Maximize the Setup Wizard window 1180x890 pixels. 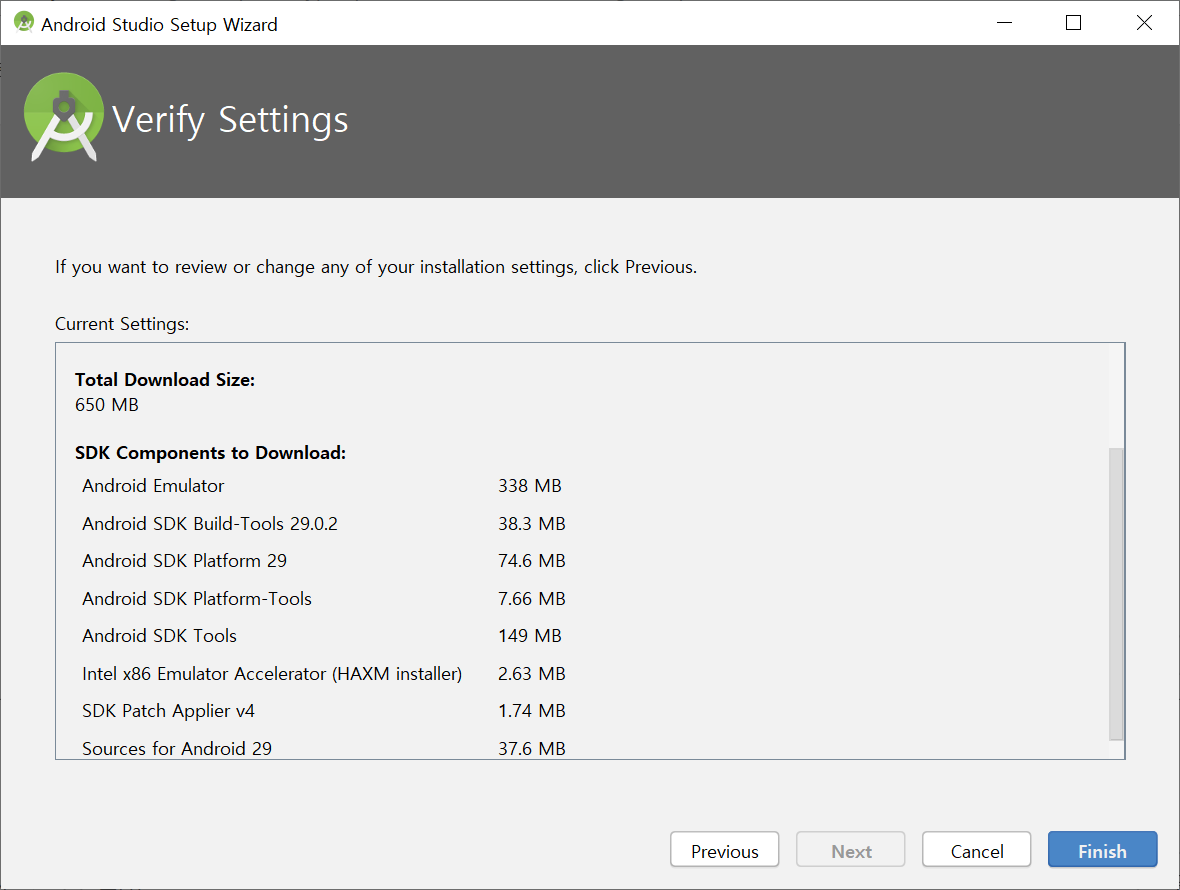[x=1073, y=23]
